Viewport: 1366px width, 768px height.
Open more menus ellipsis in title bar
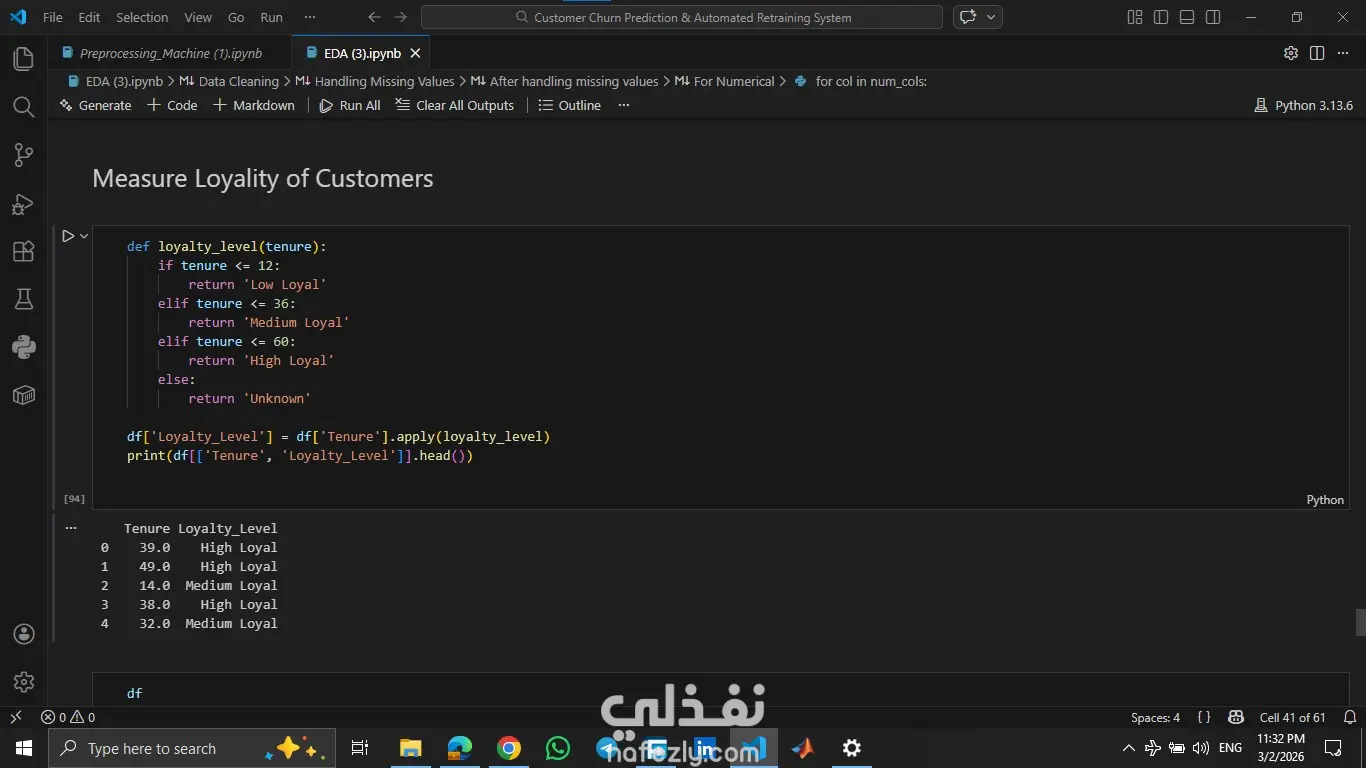310,17
